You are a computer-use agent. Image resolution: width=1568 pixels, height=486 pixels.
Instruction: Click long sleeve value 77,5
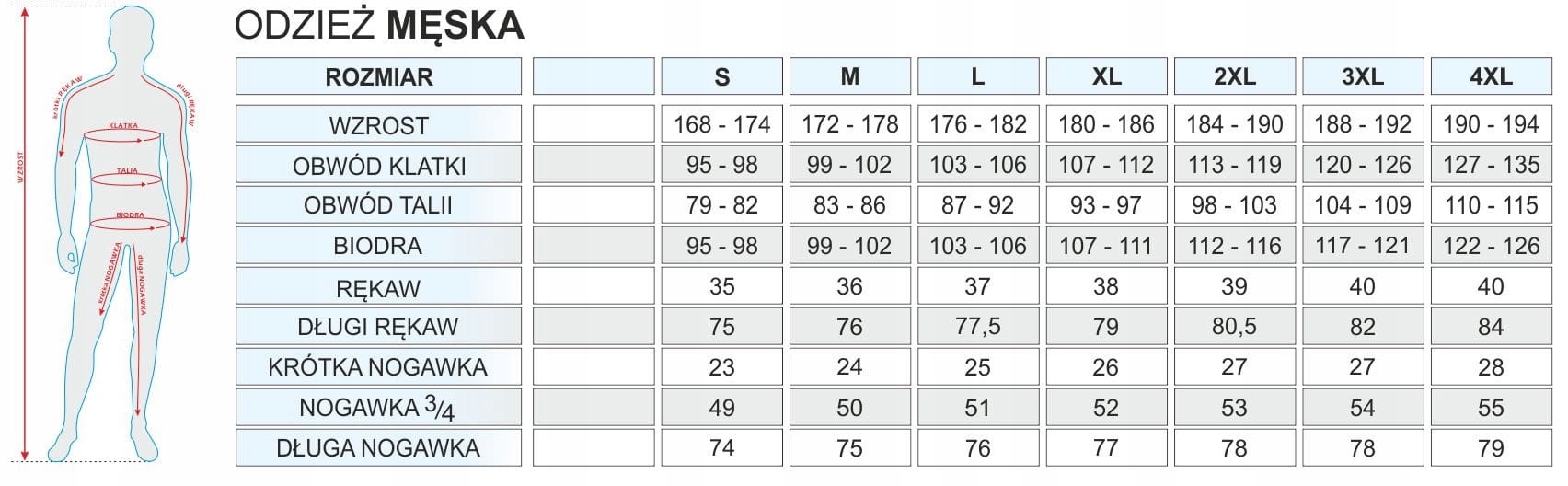977,327
